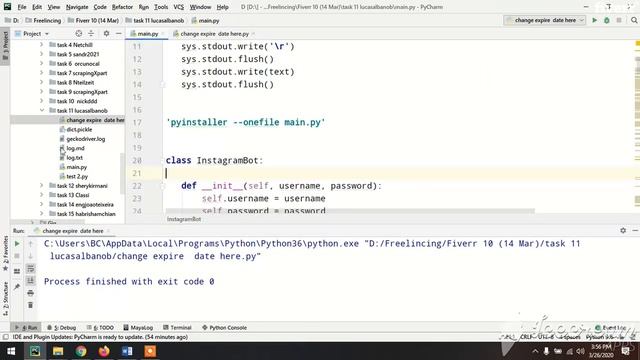Switch to change expire date here.py tab
Image resolution: width=640 pixels, height=360 pixels.
[213, 34]
